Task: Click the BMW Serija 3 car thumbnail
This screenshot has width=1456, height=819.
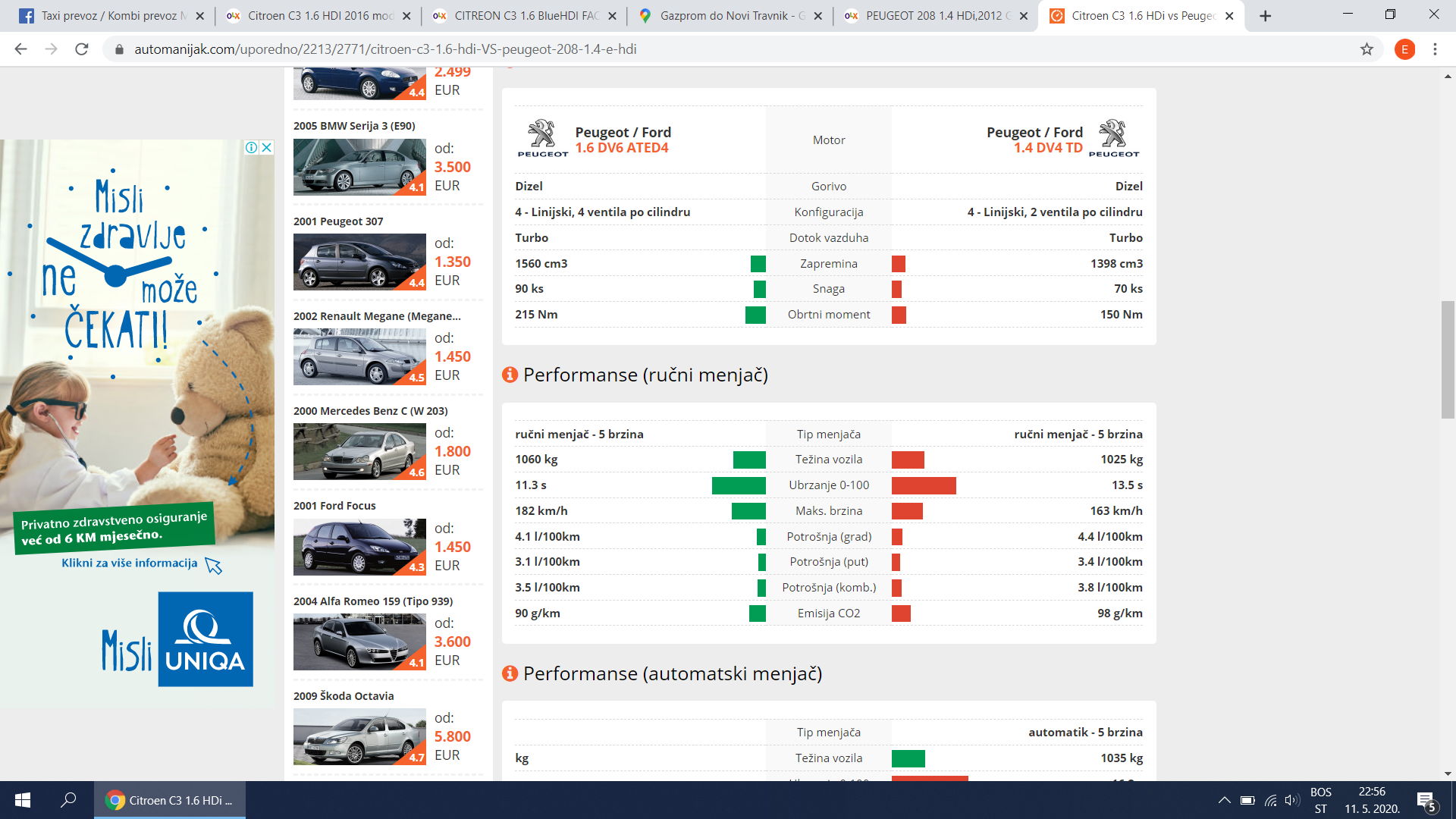Action: [x=359, y=167]
